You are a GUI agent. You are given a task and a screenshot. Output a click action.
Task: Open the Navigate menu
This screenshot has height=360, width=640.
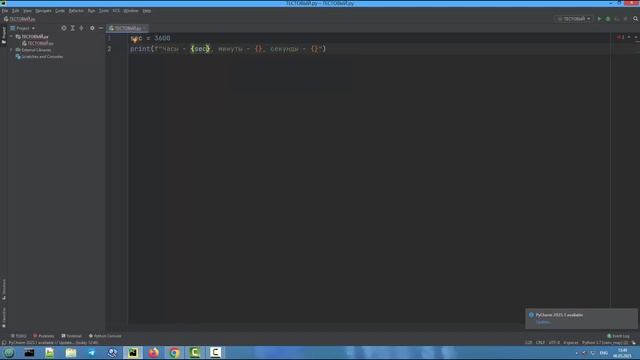click(x=43, y=11)
